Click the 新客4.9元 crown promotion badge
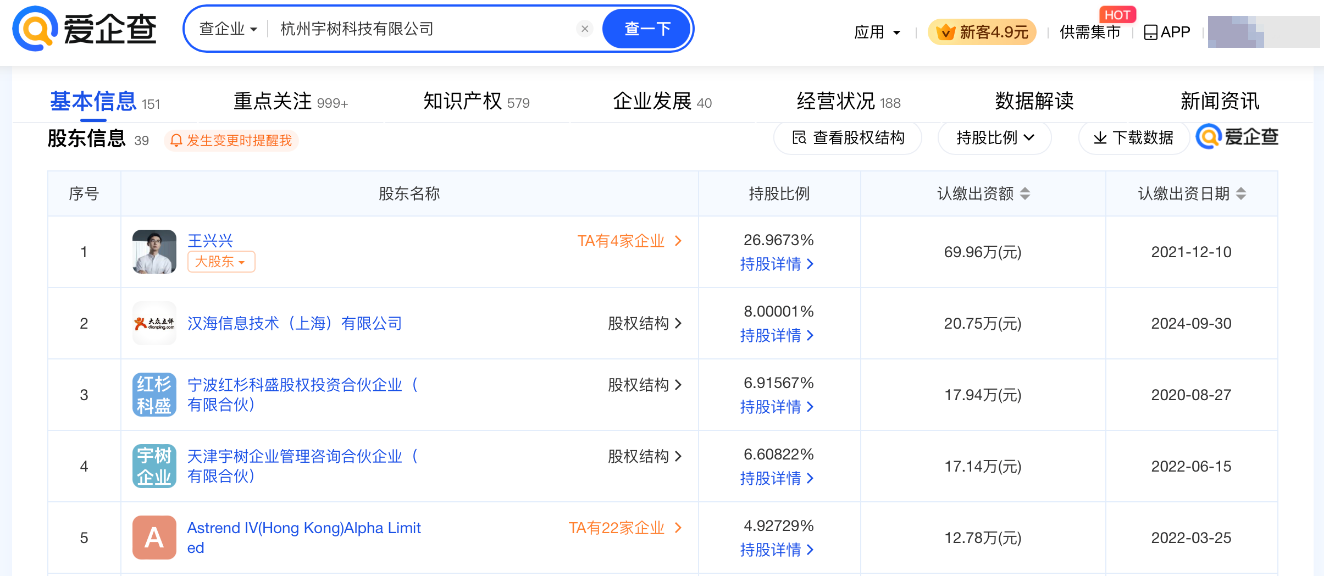This screenshot has height=576, width=1324. pos(982,32)
